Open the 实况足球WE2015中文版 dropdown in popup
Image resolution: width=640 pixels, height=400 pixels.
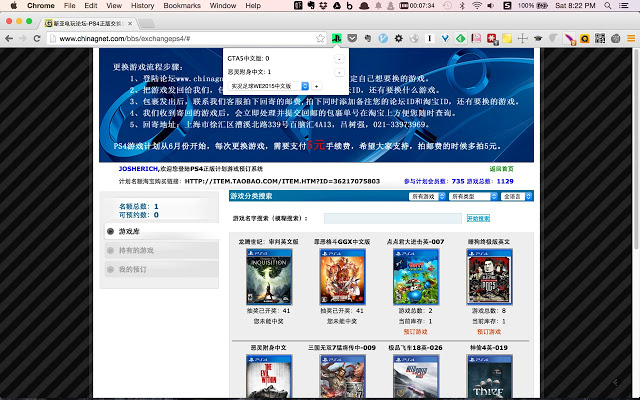(x=269, y=86)
